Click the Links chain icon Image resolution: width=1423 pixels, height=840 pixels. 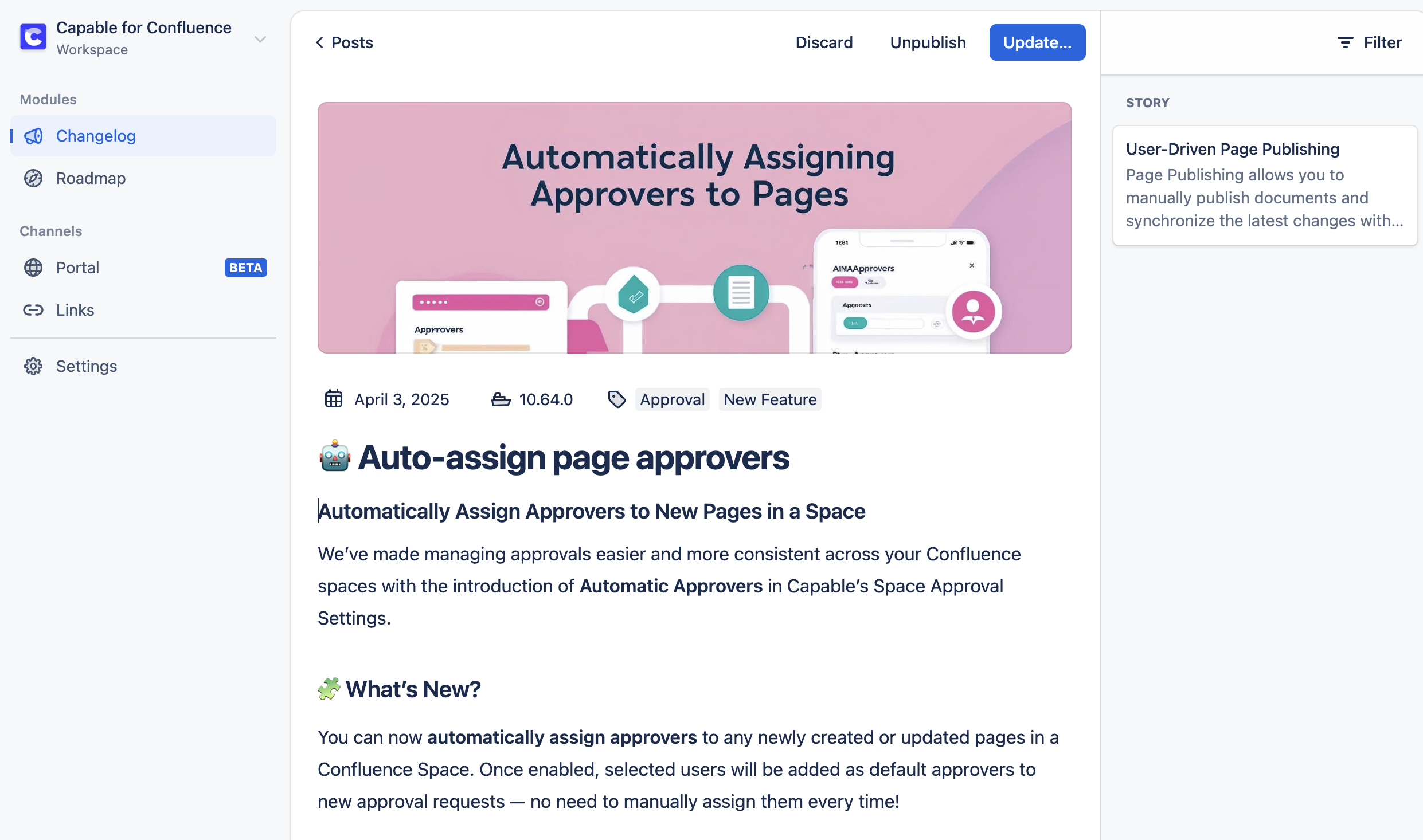coord(33,310)
